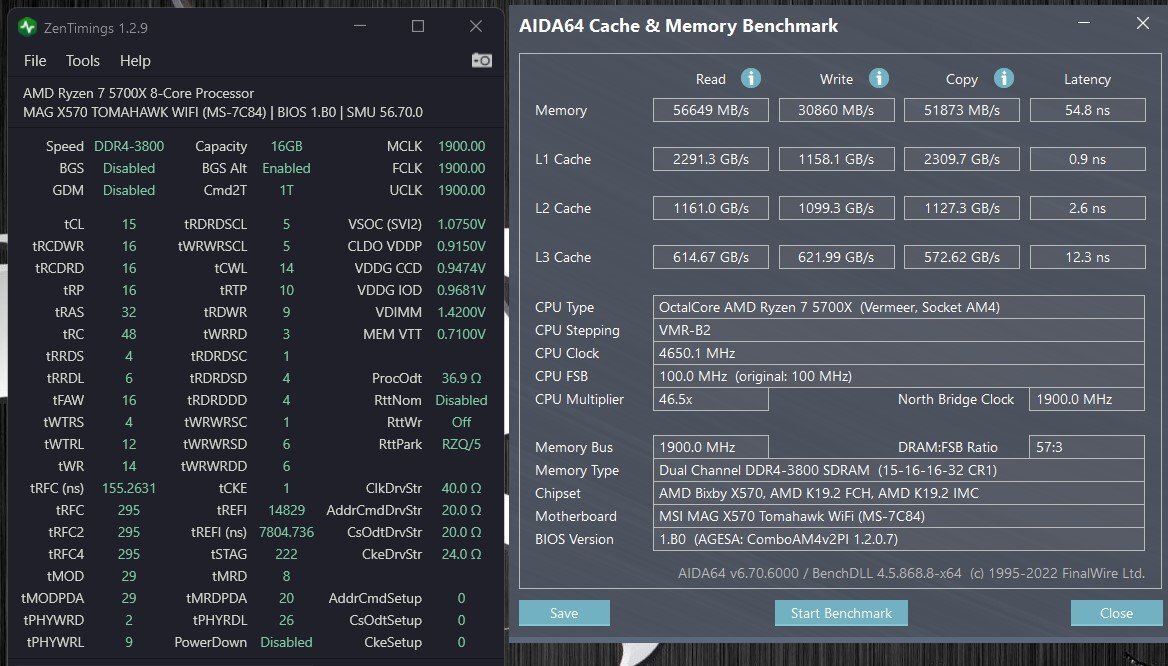This screenshot has height=666, width=1168.
Task: Open the File menu in ZenTimings
Action: [35, 61]
